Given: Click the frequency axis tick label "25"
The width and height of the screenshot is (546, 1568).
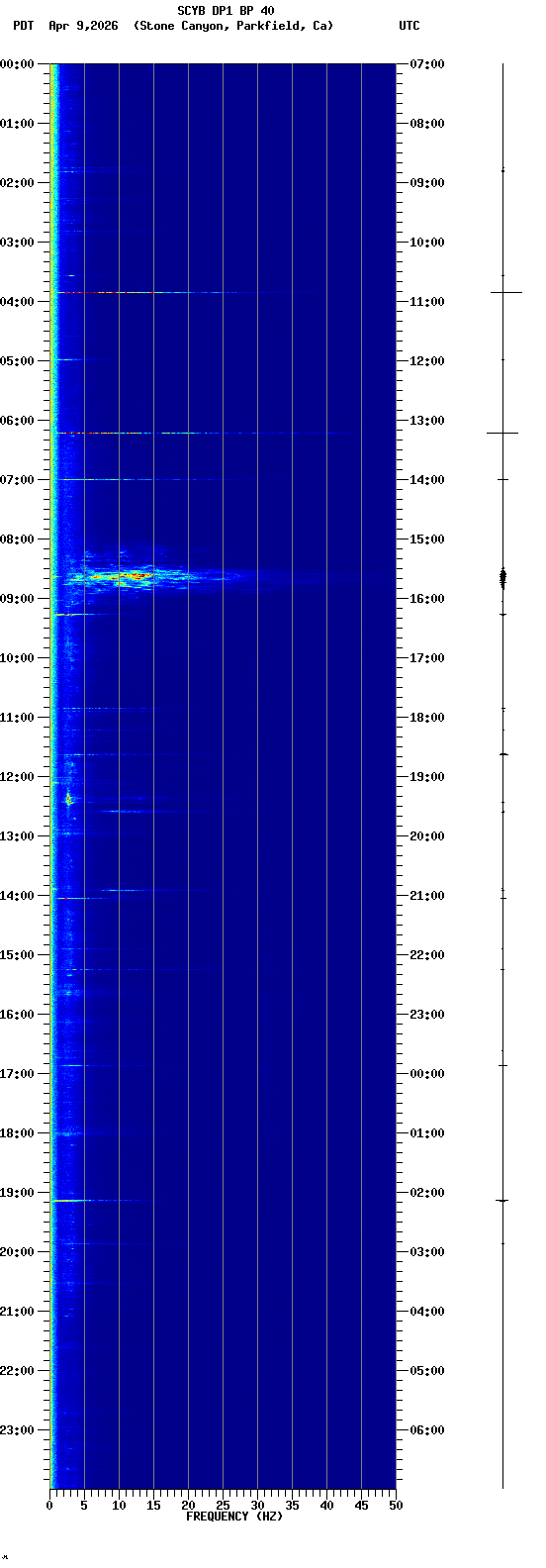Looking at the screenshot, I should coord(223,1506).
